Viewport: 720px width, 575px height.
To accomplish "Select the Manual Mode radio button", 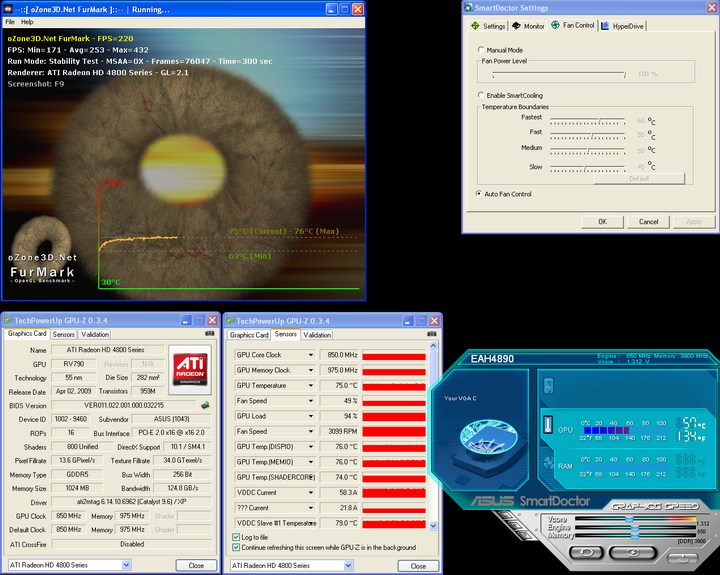I will coord(481,50).
